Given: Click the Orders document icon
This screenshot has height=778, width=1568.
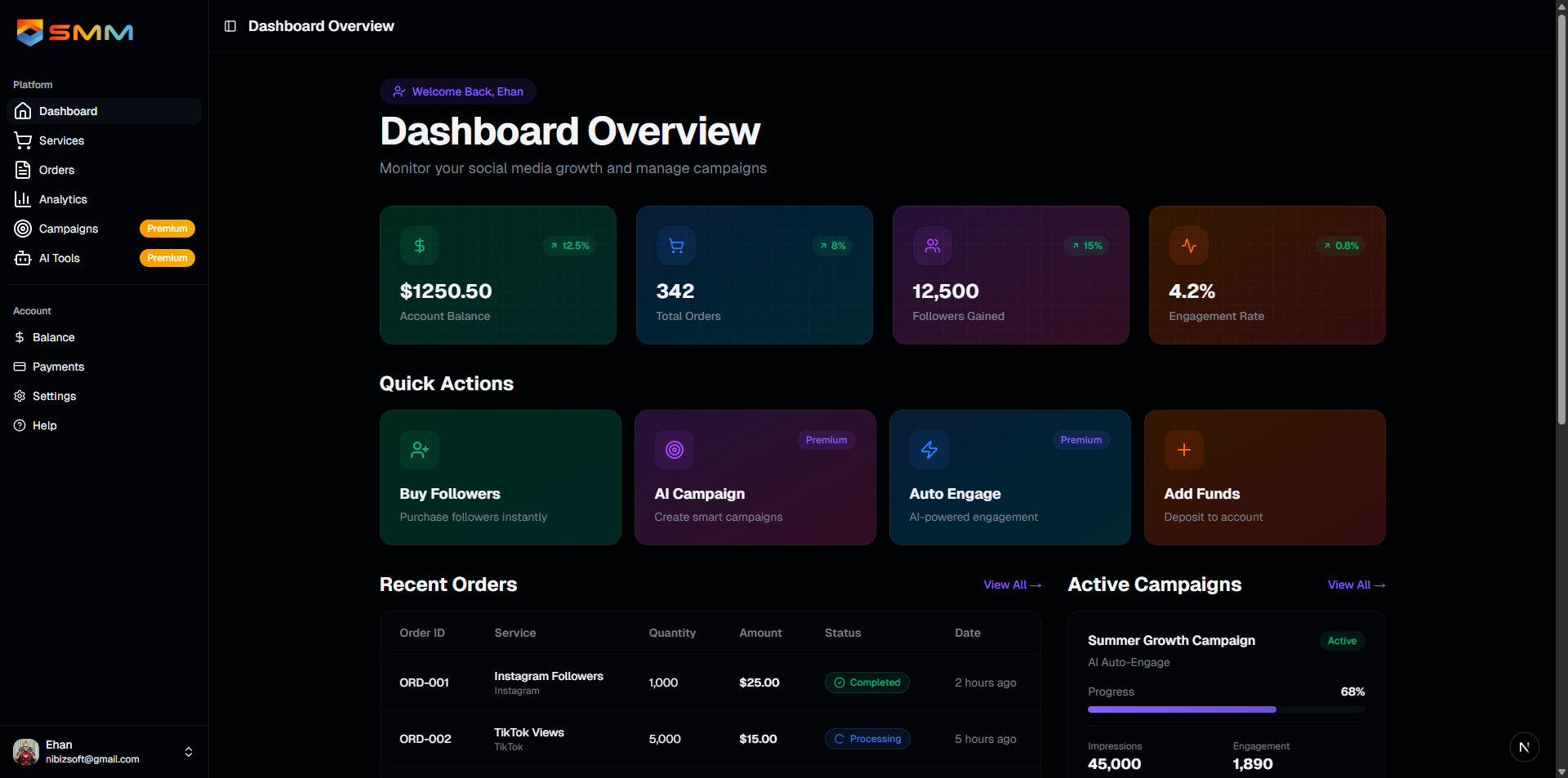Looking at the screenshot, I should pyautogui.click(x=23, y=170).
